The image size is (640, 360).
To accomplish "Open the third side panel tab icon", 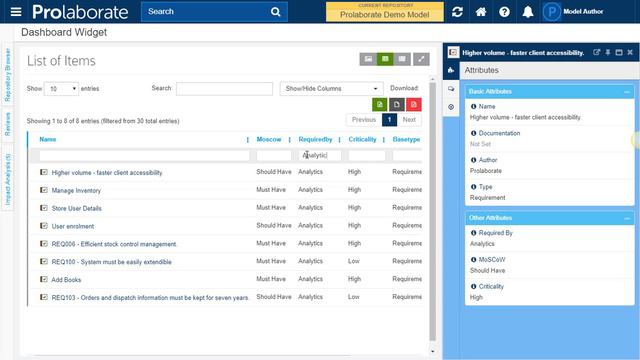I will tap(451, 107).
